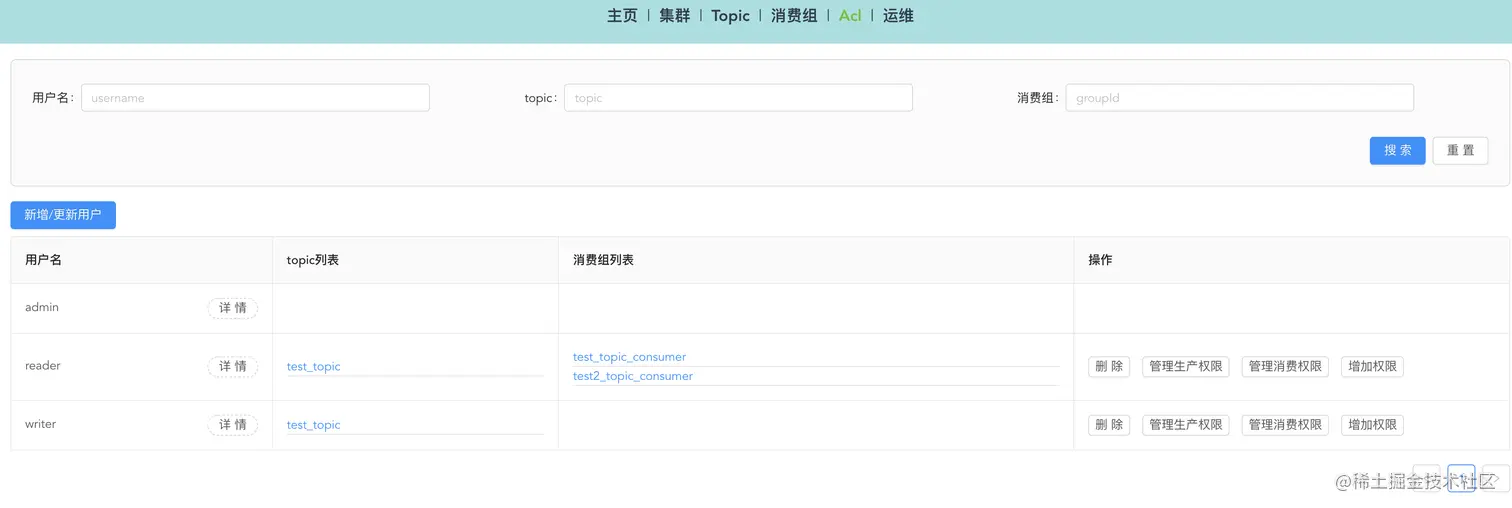The image size is (1512, 508).
Task: Click 增加权限 for writer
Action: tap(1373, 425)
